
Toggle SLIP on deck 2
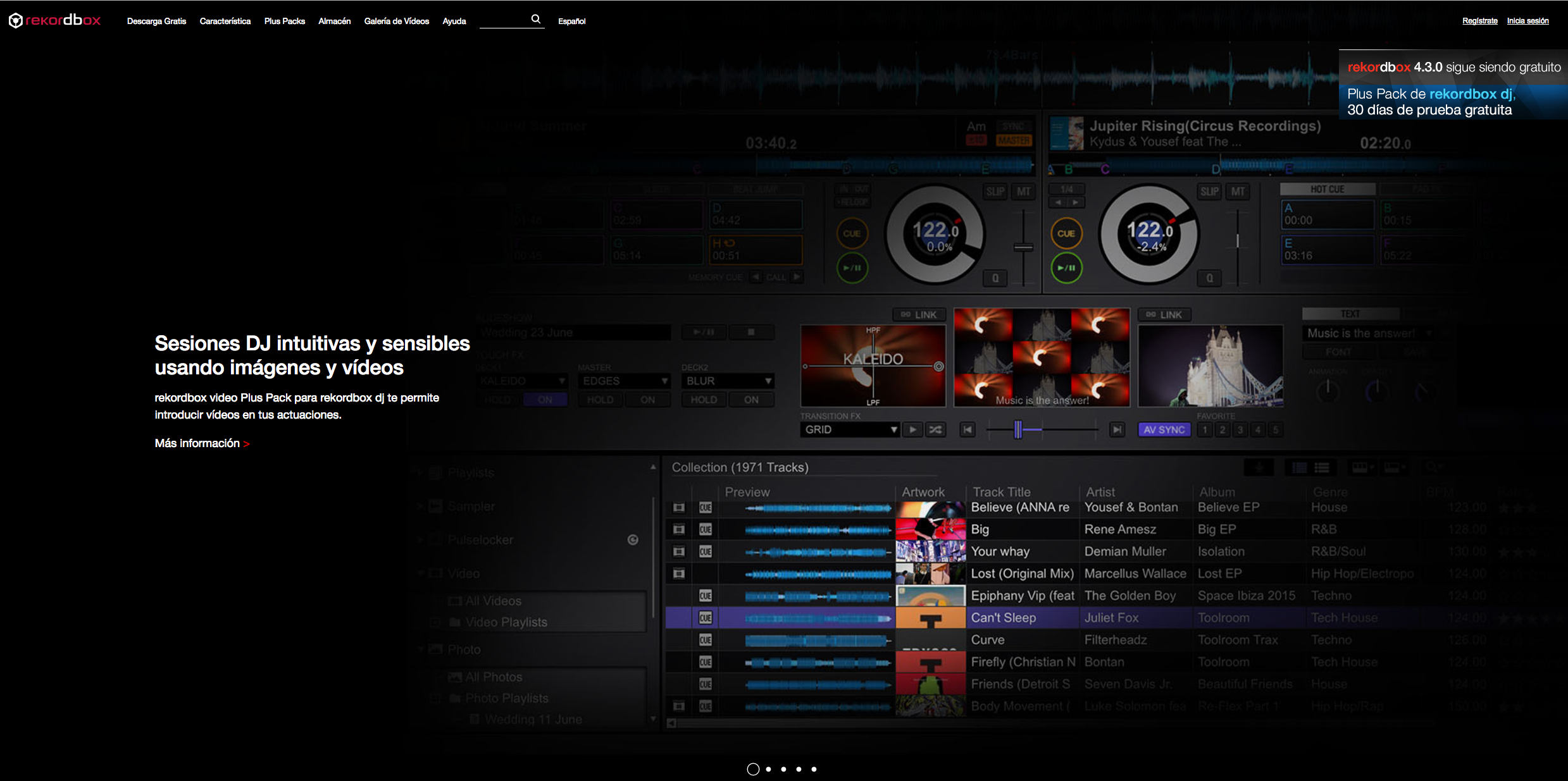click(1209, 192)
